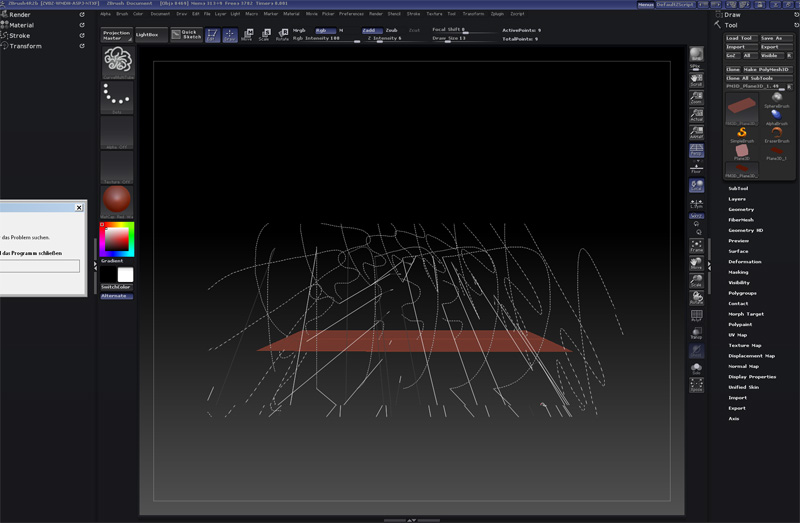Select the Draw mode button
800x523 pixels.
[x=230, y=35]
